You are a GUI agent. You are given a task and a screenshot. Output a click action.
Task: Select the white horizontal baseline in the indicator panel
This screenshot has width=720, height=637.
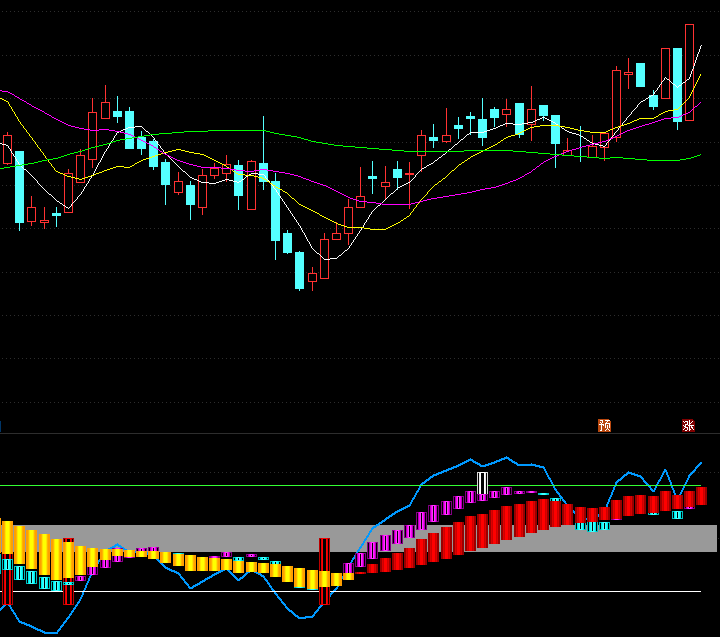(350, 592)
